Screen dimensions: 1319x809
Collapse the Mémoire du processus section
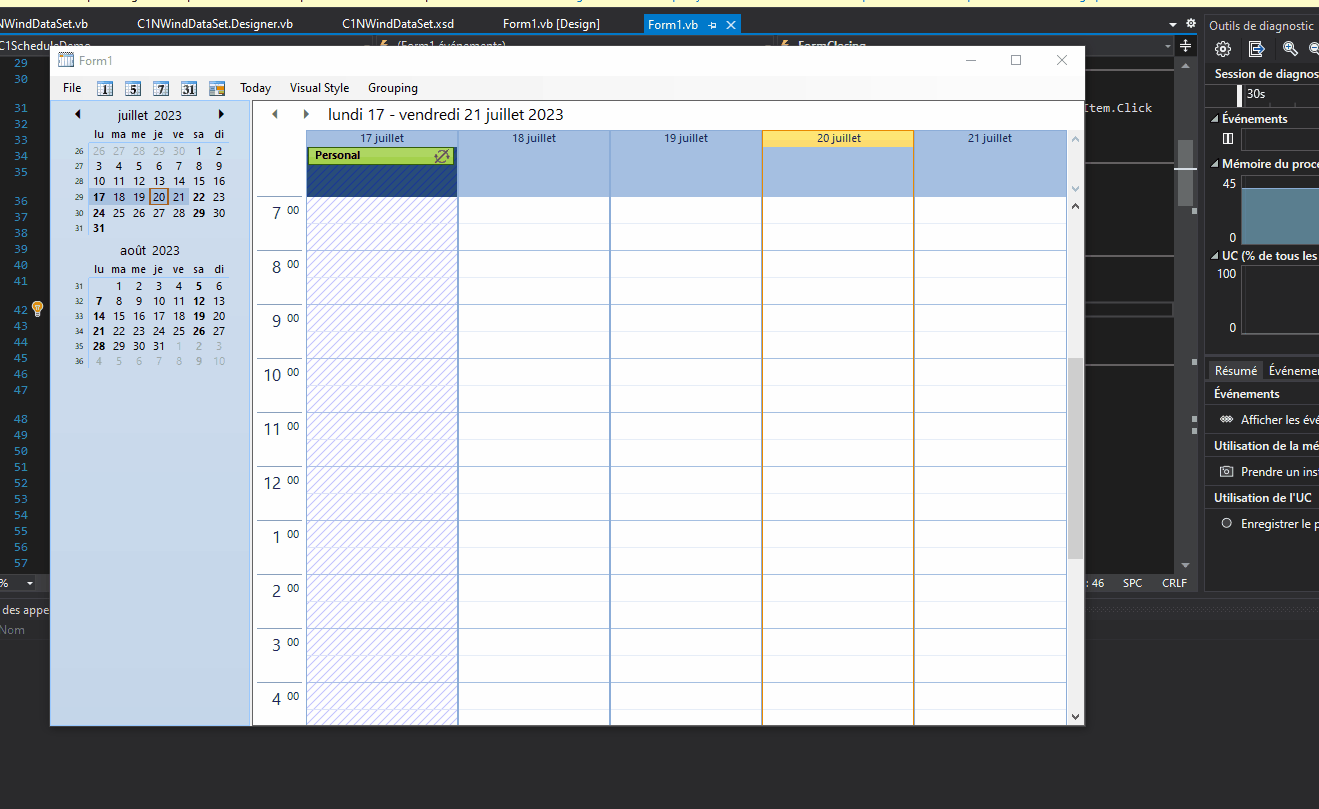click(1215, 164)
